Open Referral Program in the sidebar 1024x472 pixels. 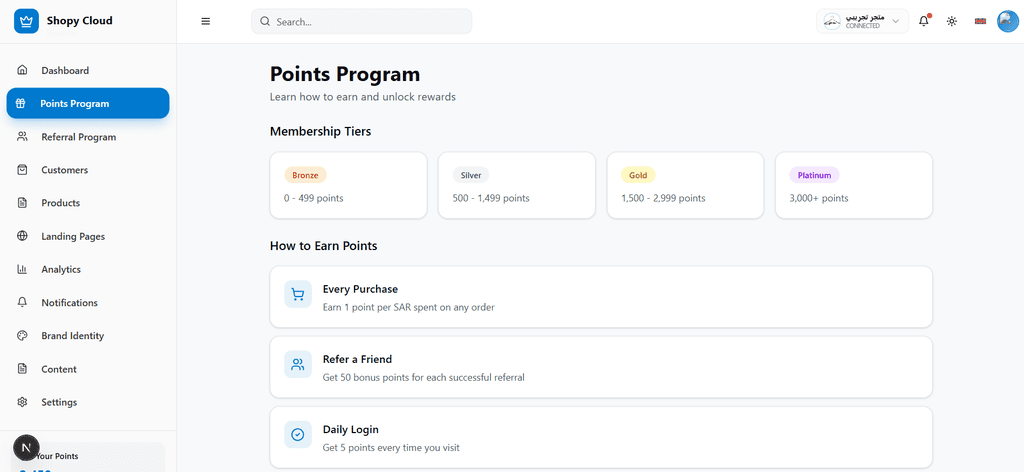coord(78,137)
